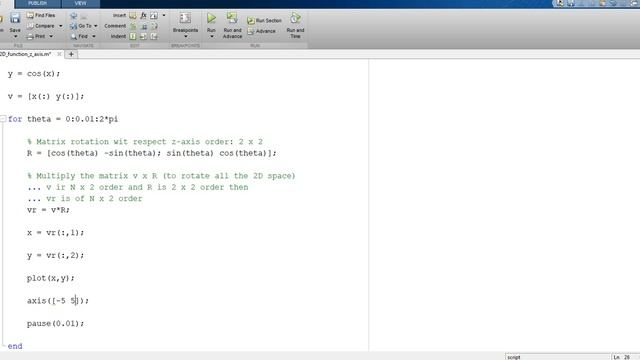
Task: Click the plus new-tab button
Action: point(71,54)
